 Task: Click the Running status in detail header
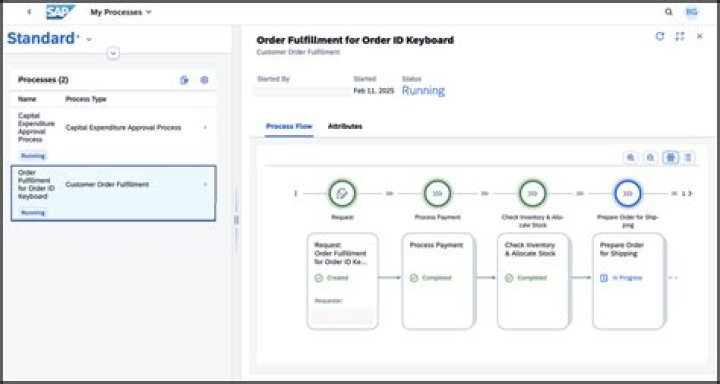coord(423,90)
